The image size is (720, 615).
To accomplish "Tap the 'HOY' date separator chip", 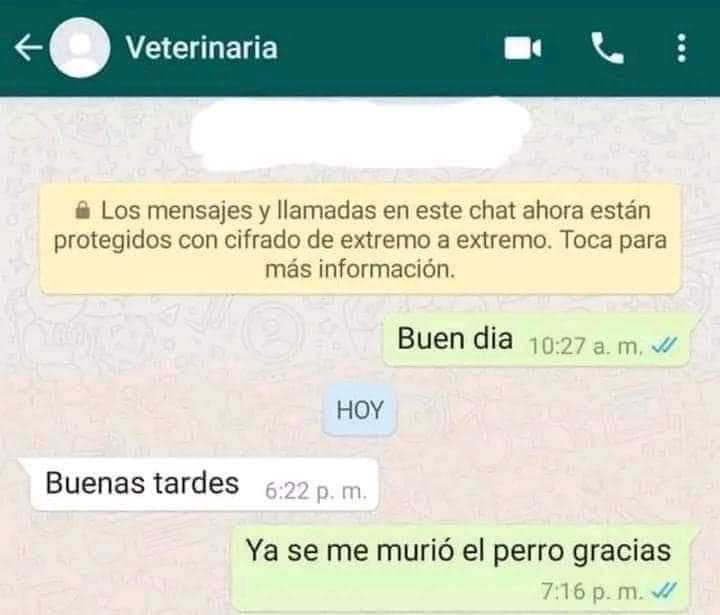I will (x=360, y=410).
